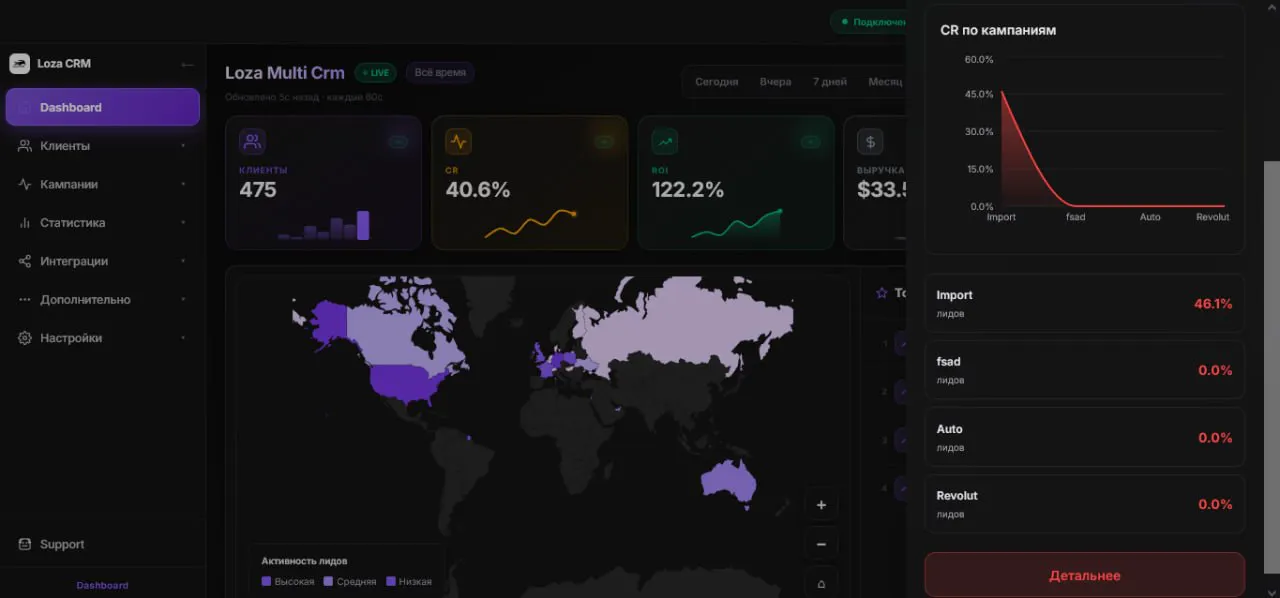
Task: Select the Месяц period tab
Action: (884, 82)
